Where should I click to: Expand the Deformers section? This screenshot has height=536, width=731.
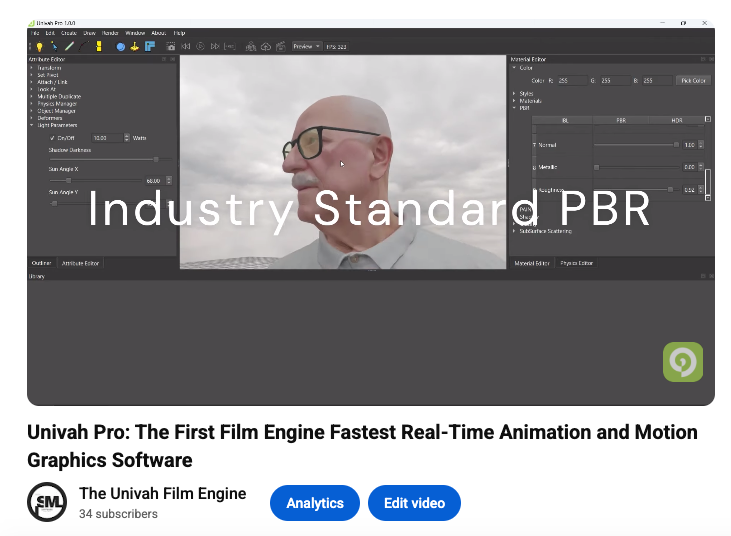(32, 118)
